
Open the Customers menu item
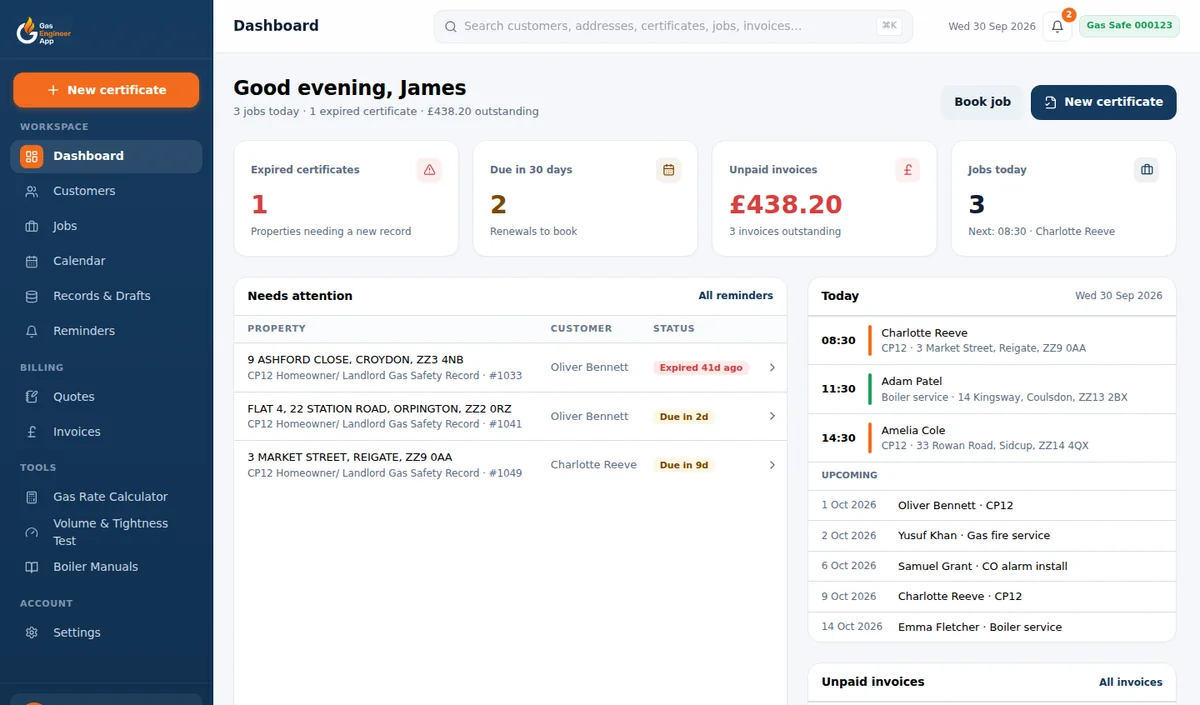pyautogui.click(x=106, y=191)
